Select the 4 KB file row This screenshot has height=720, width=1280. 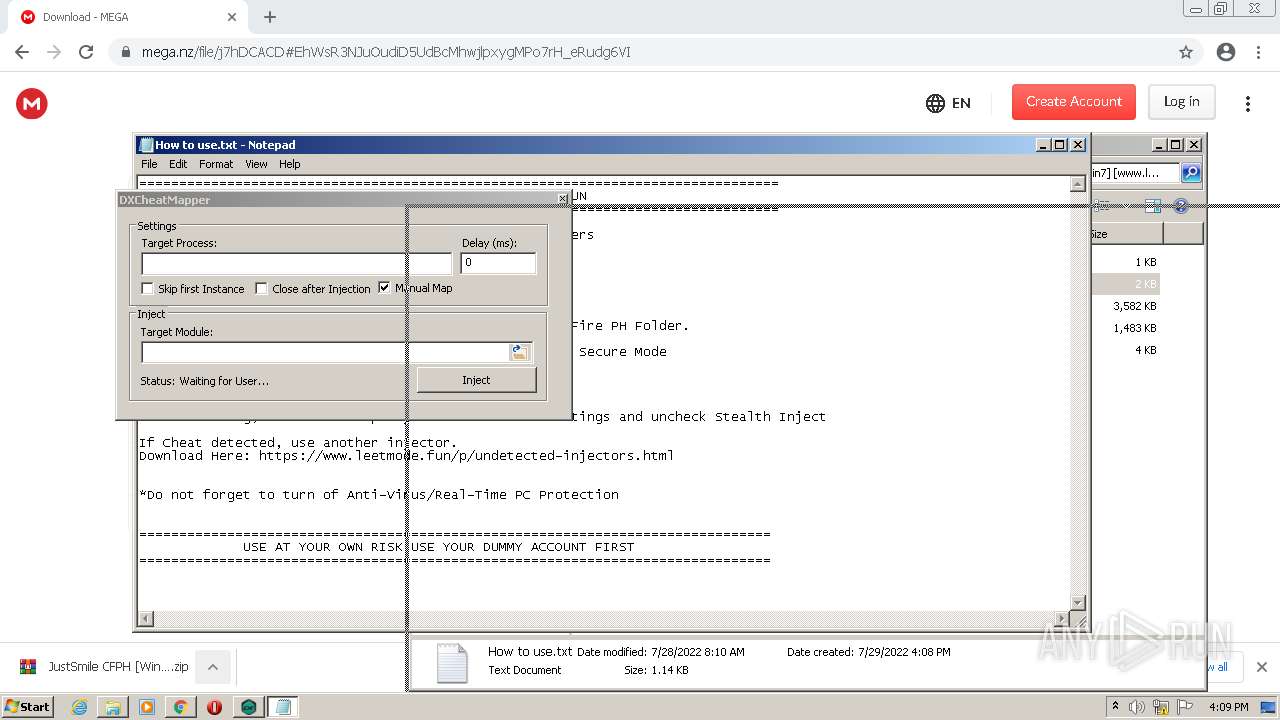point(1125,350)
